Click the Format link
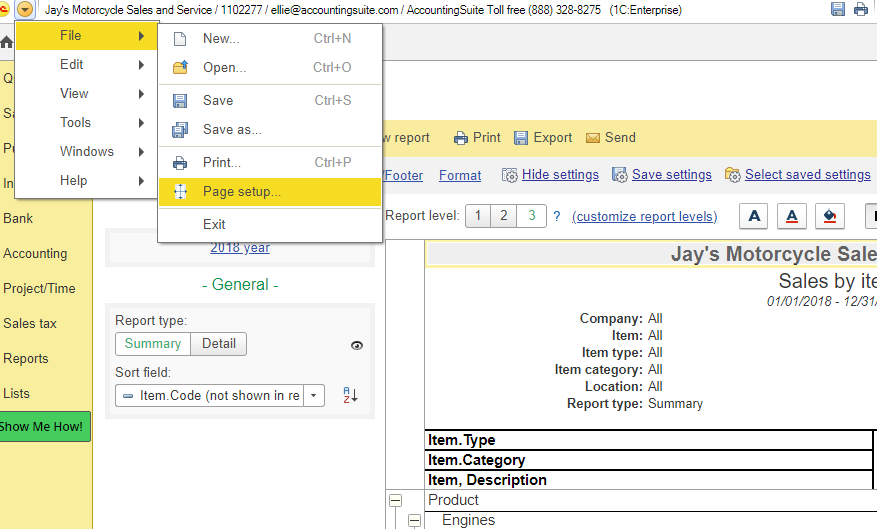 [460, 176]
